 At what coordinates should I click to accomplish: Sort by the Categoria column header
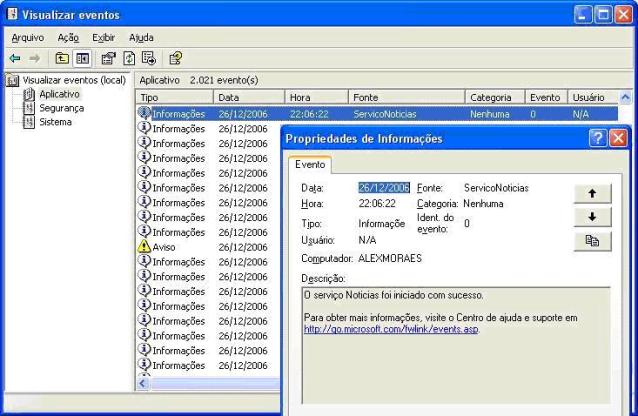(495, 98)
